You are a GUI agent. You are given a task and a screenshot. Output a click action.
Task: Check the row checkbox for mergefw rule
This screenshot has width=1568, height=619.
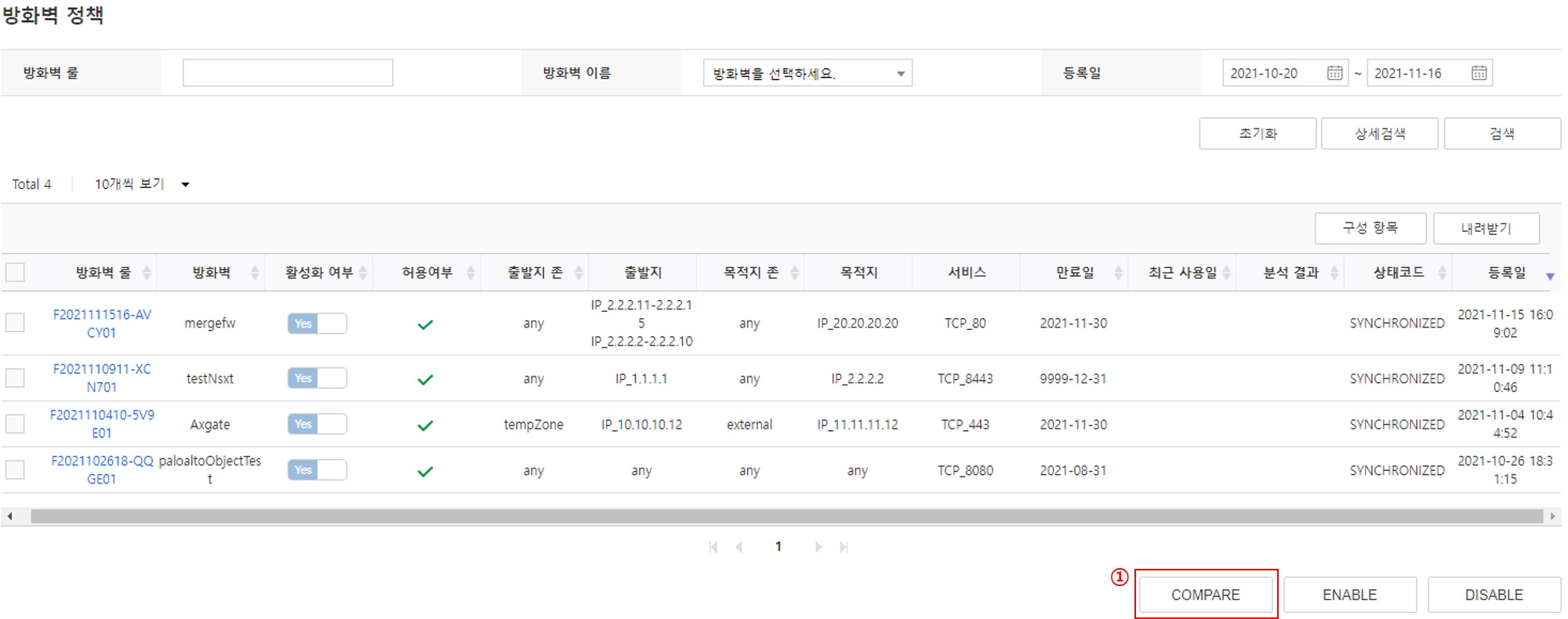coord(15,323)
